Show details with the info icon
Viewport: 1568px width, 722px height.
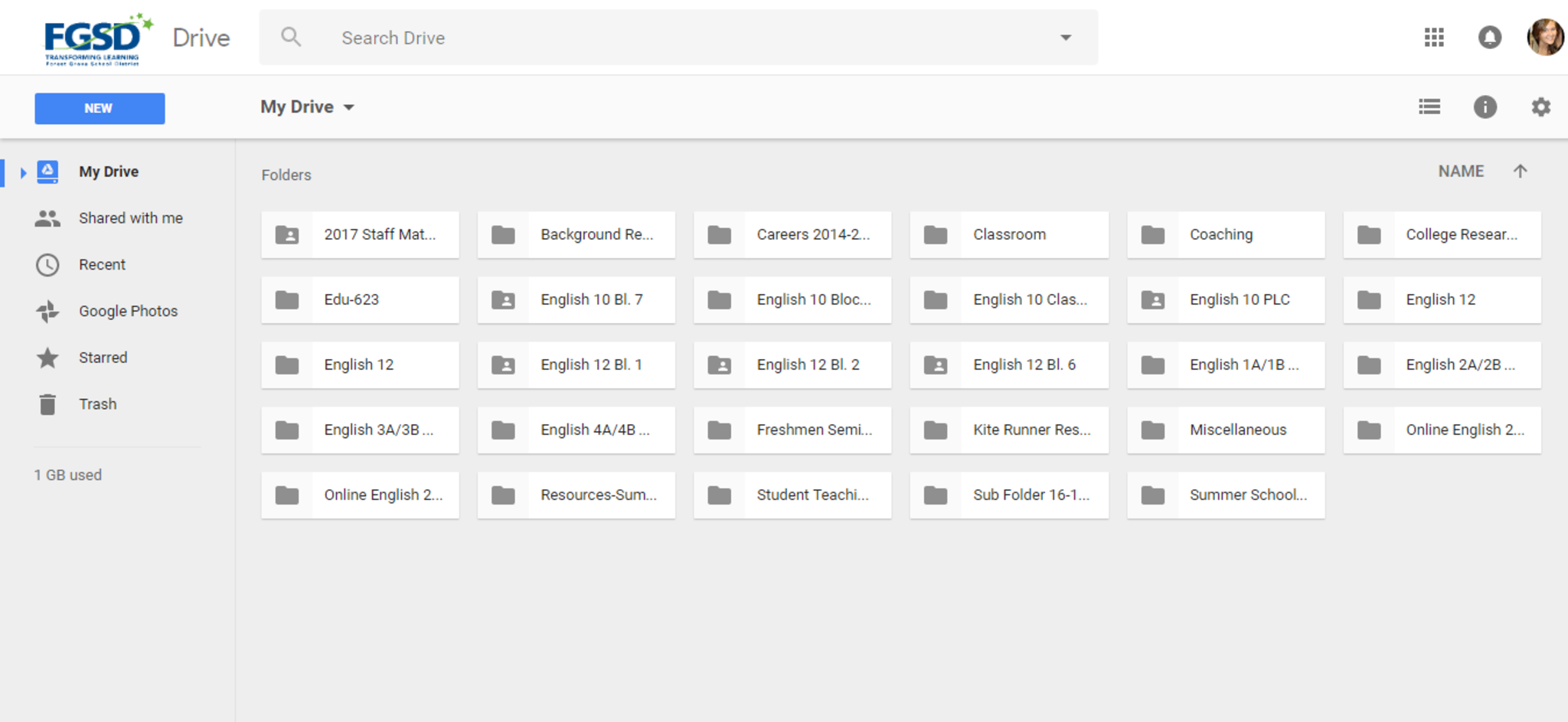pyautogui.click(x=1485, y=107)
